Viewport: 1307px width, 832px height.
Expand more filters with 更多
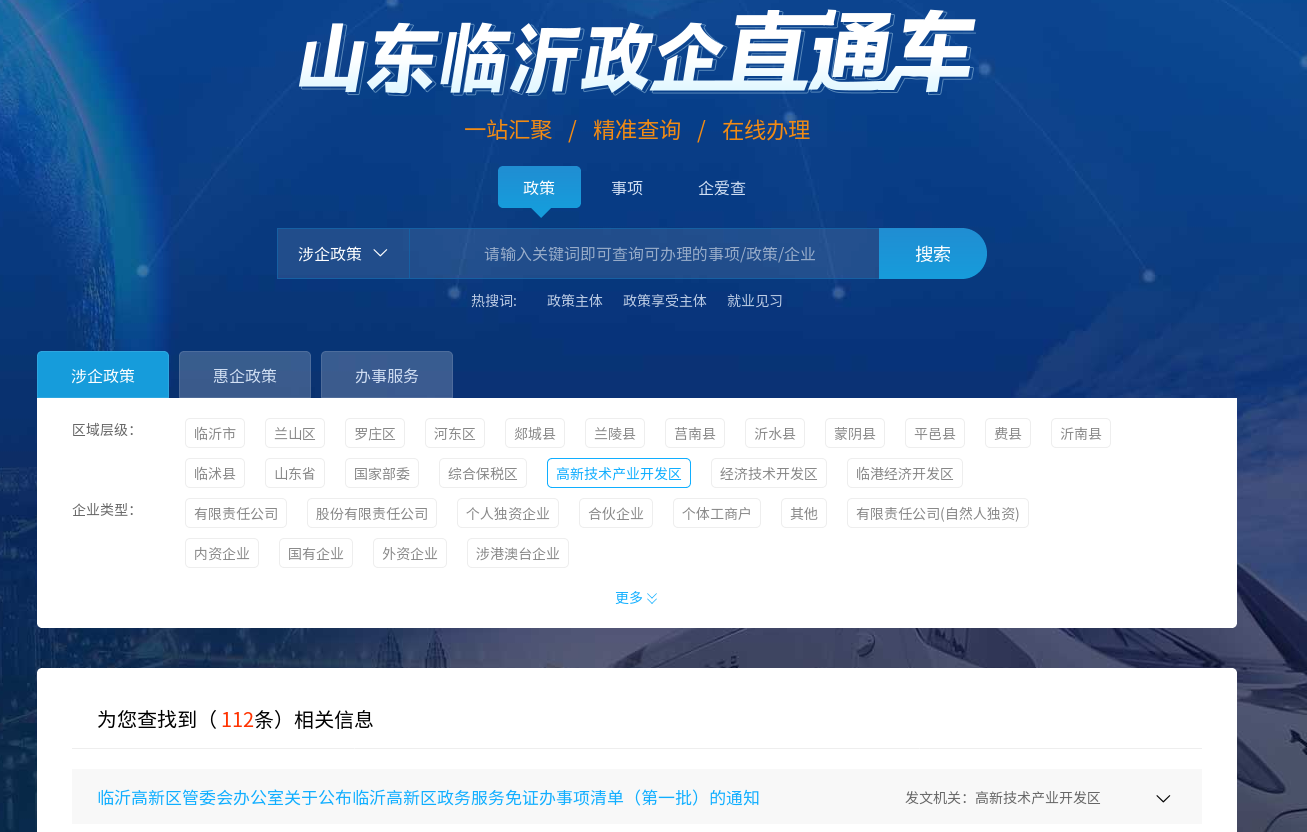[x=636, y=598]
